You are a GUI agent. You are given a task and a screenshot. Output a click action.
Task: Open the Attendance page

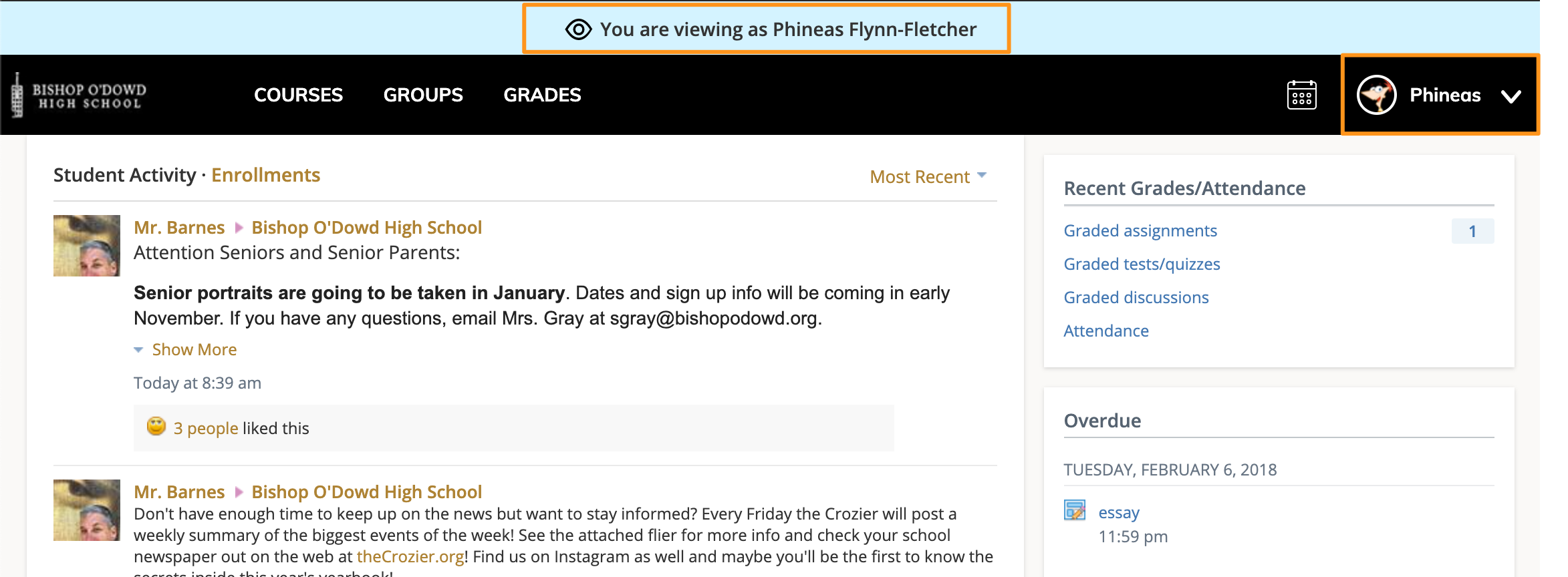click(1106, 331)
